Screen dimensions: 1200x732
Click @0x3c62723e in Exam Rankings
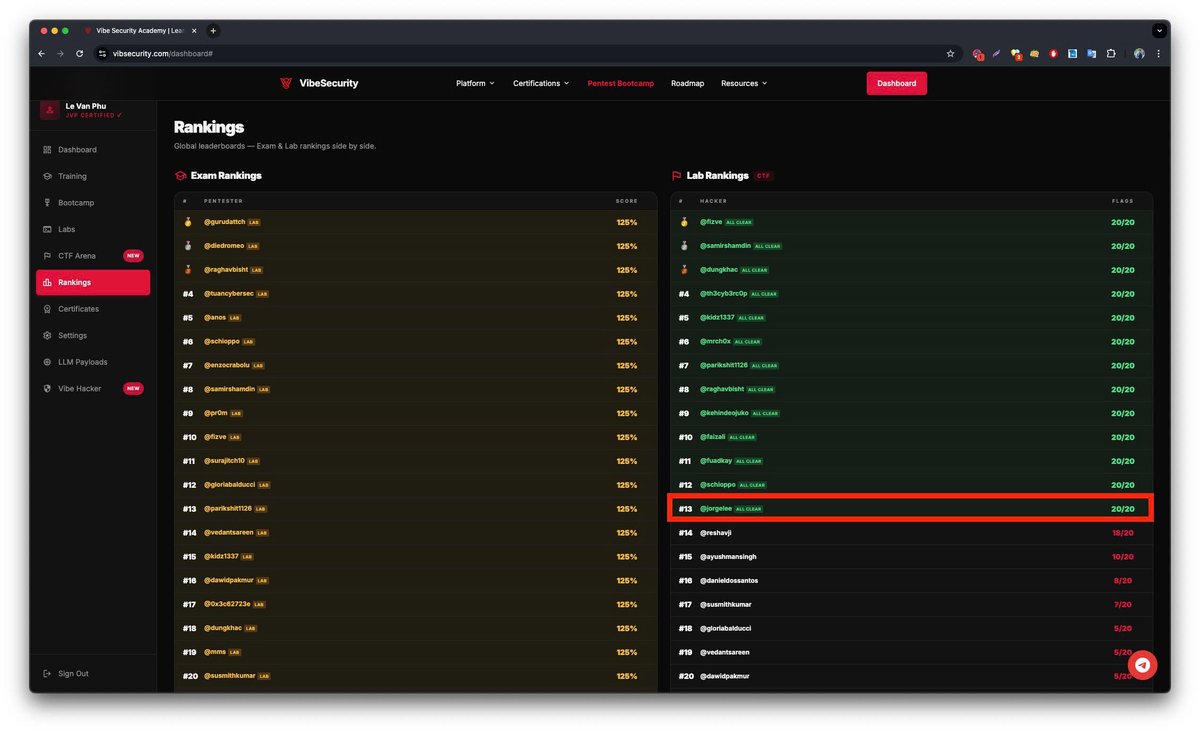coord(227,605)
